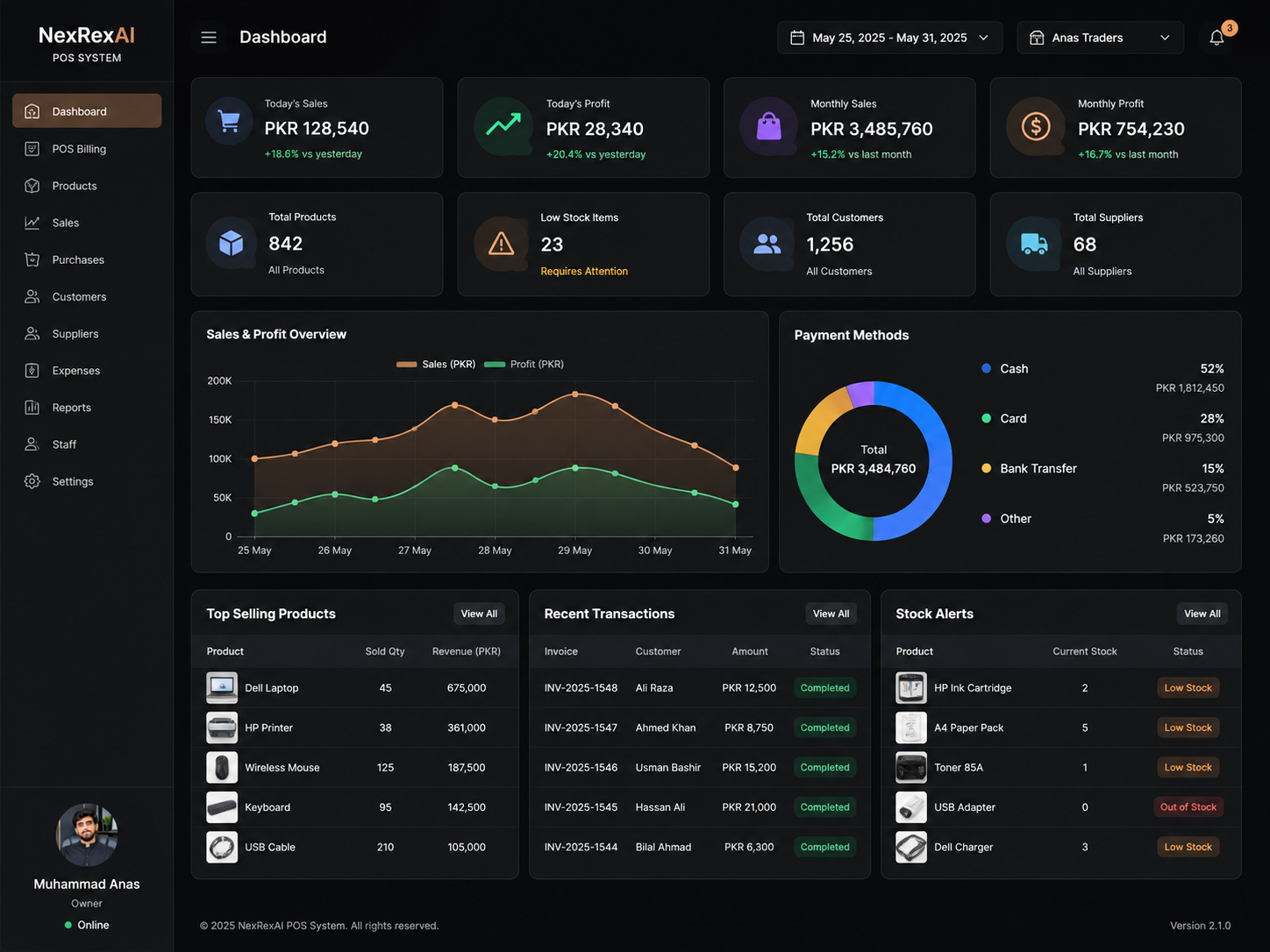Open the notifications bell icon

coord(1216,38)
